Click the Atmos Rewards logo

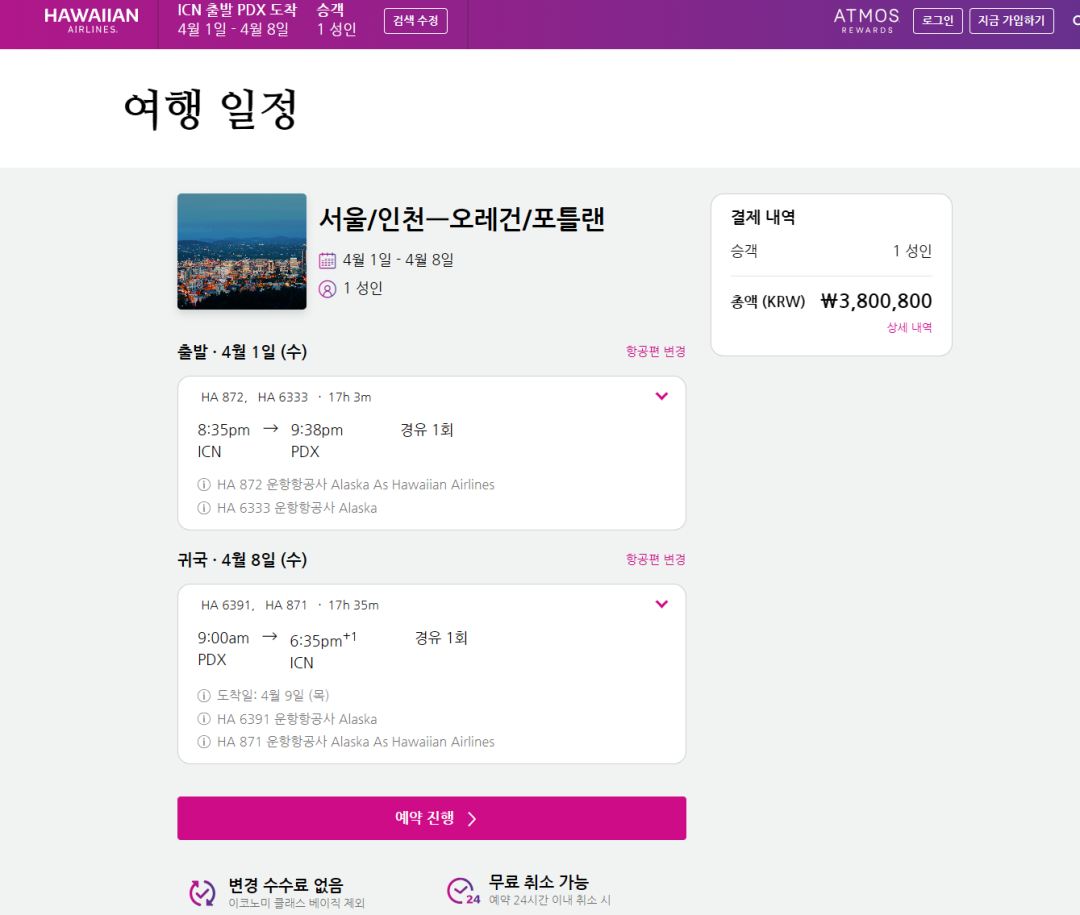point(866,21)
